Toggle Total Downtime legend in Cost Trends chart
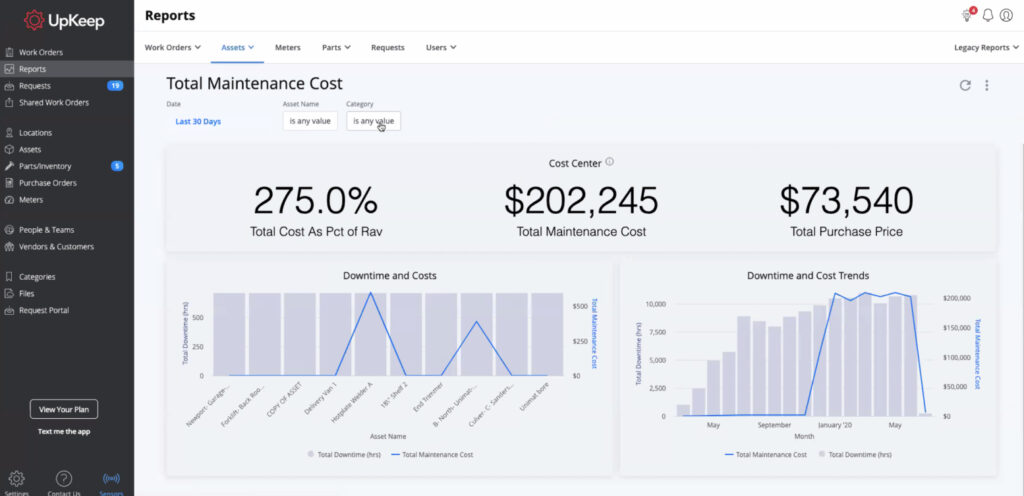 tap(853, 454)
